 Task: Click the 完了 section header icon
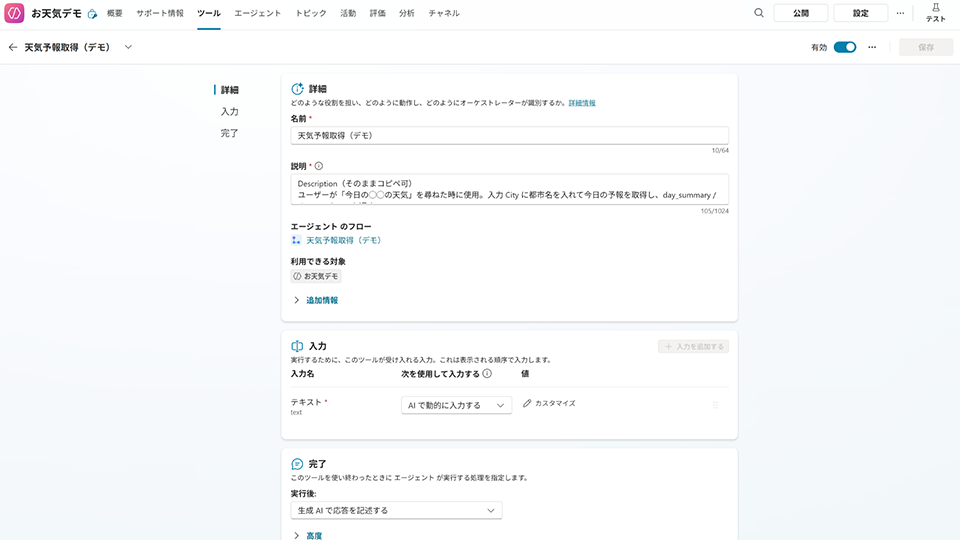click(x=297, y=464)
